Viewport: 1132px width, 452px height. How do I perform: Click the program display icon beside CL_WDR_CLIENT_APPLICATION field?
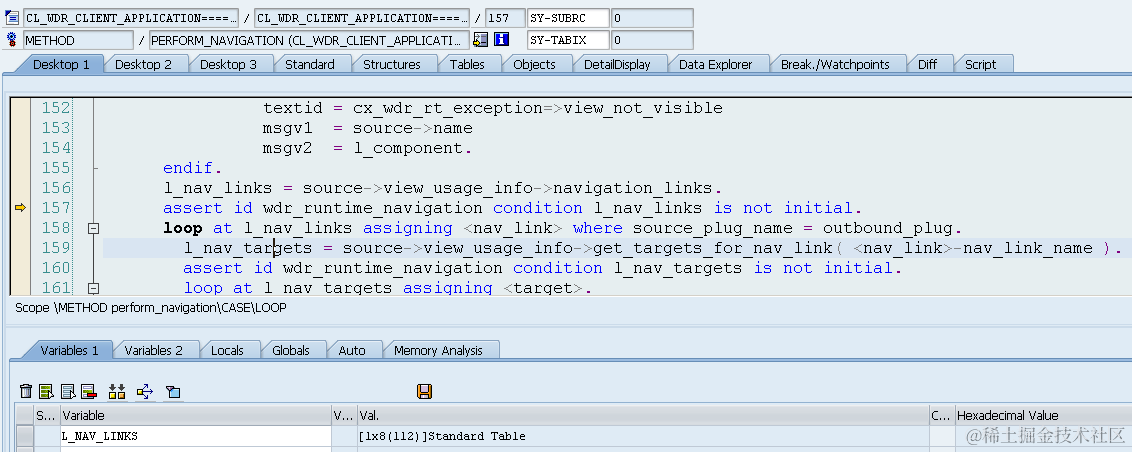(12, 18)
